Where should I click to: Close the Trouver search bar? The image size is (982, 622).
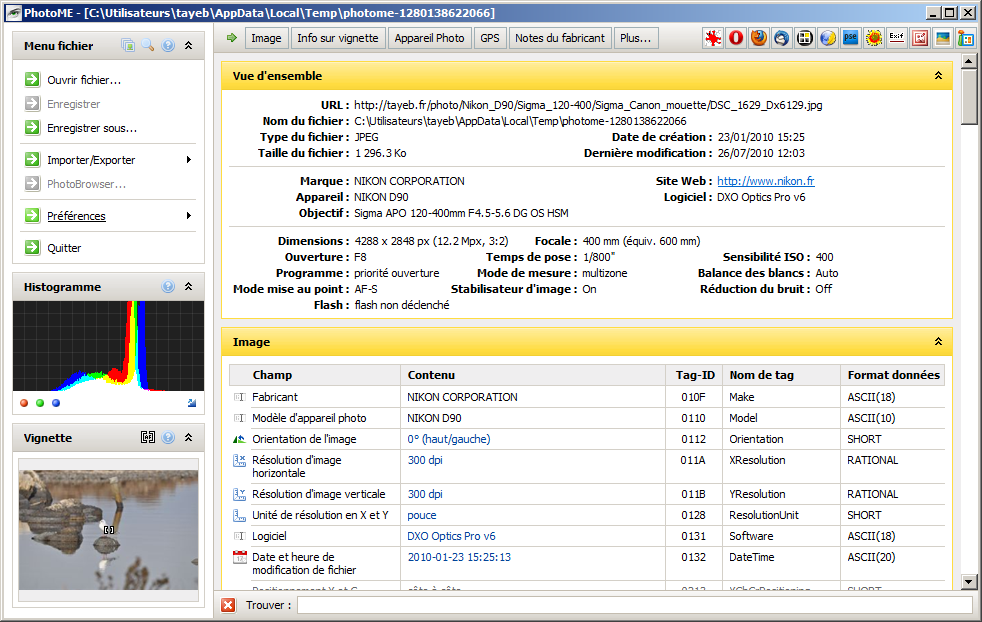click(x=229, y=605)
